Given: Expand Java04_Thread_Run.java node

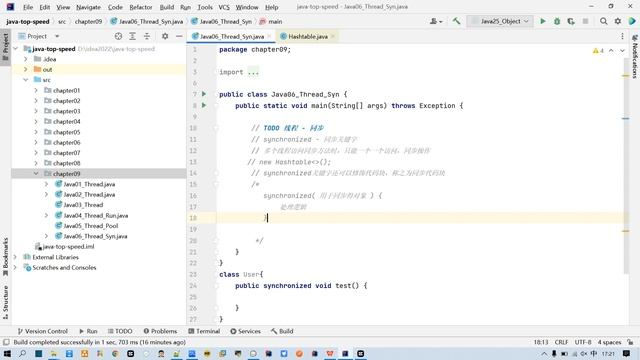Looking at the screenshot, I should pos(46,215).
